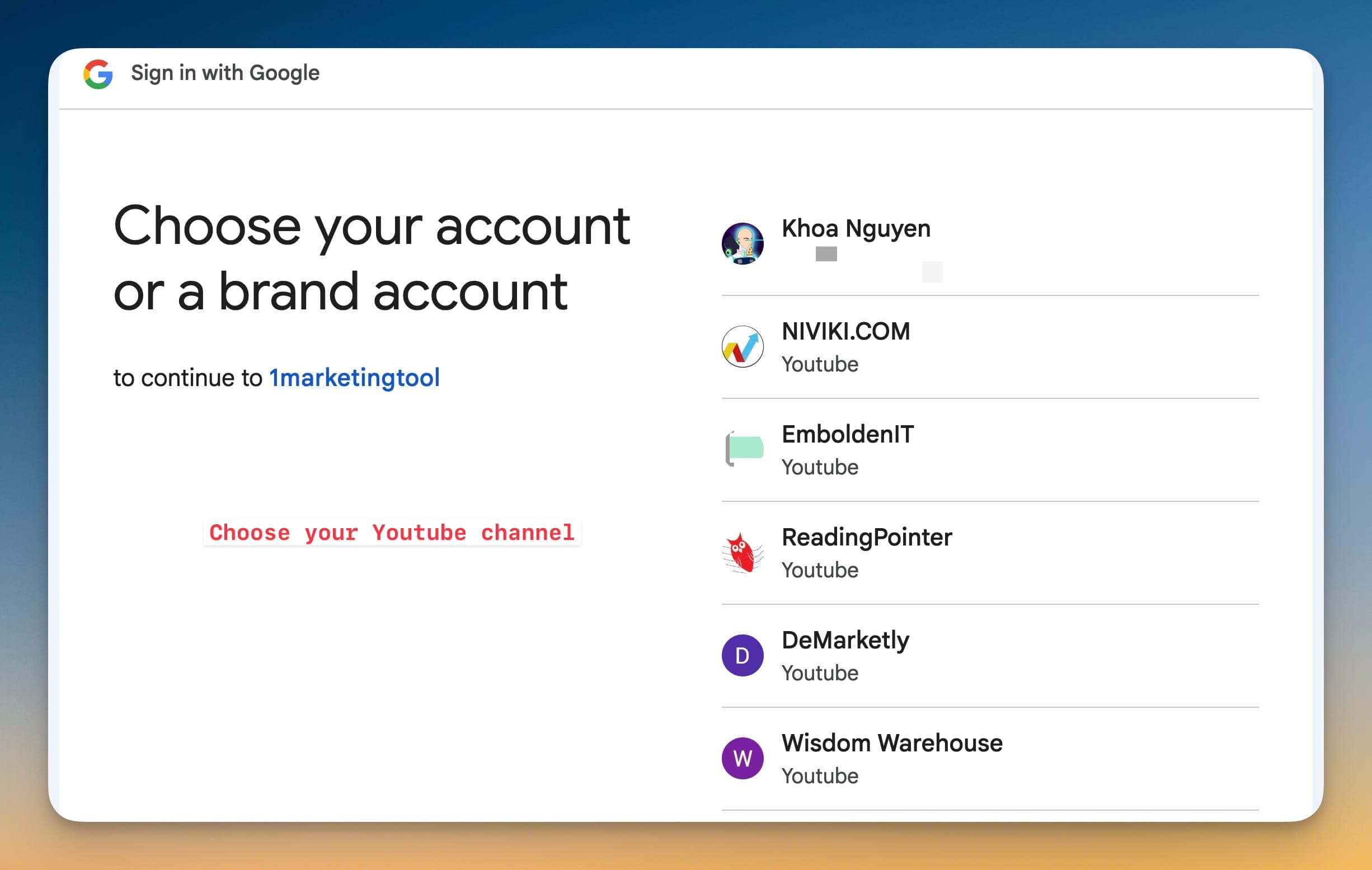The width and height of the screenshot is (1372, 870).
Task: Click Youtube label under ReadingPointer
Action: 820,570
